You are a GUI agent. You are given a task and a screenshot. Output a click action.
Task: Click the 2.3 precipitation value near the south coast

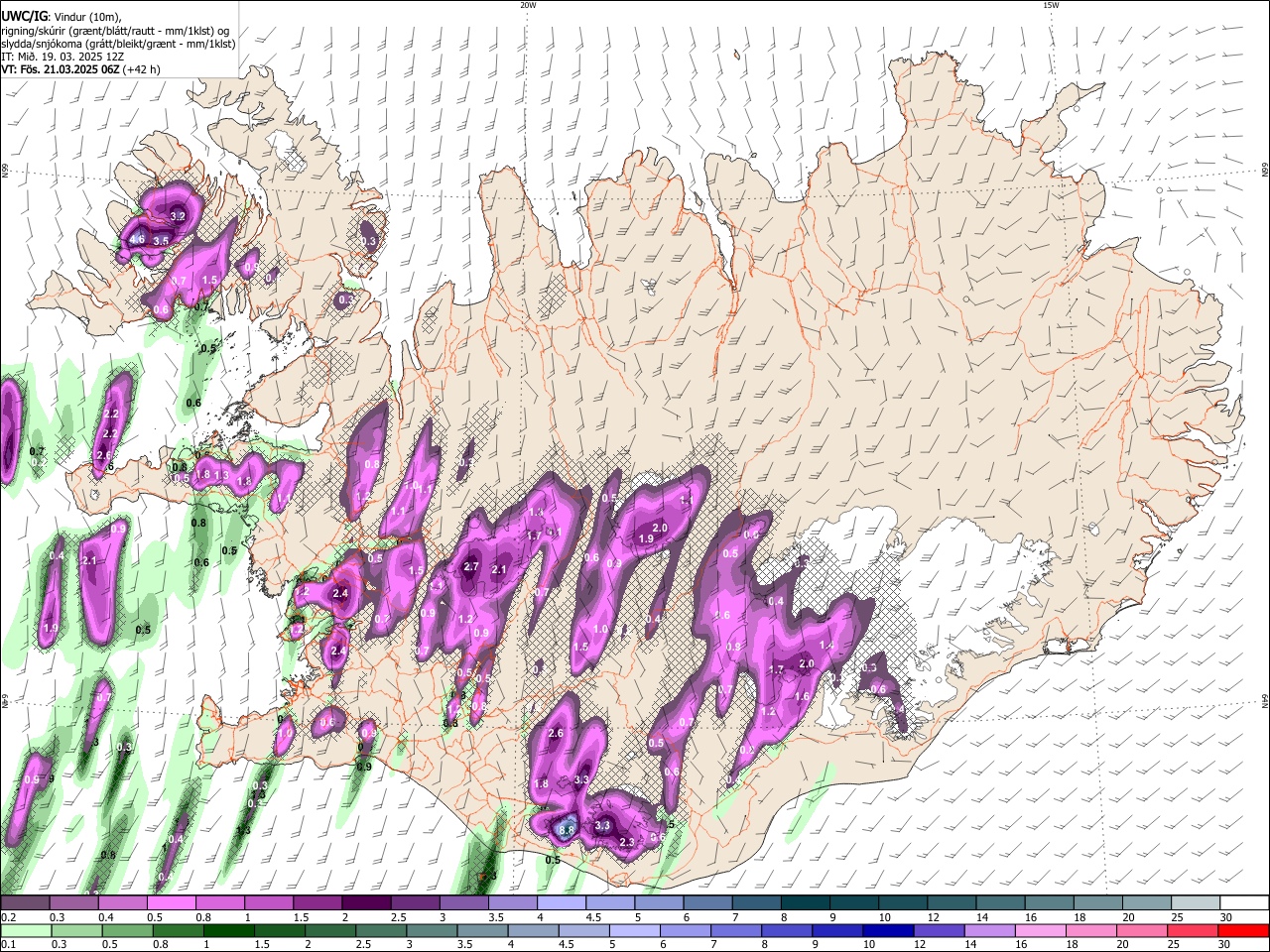(x=626, y=842)
